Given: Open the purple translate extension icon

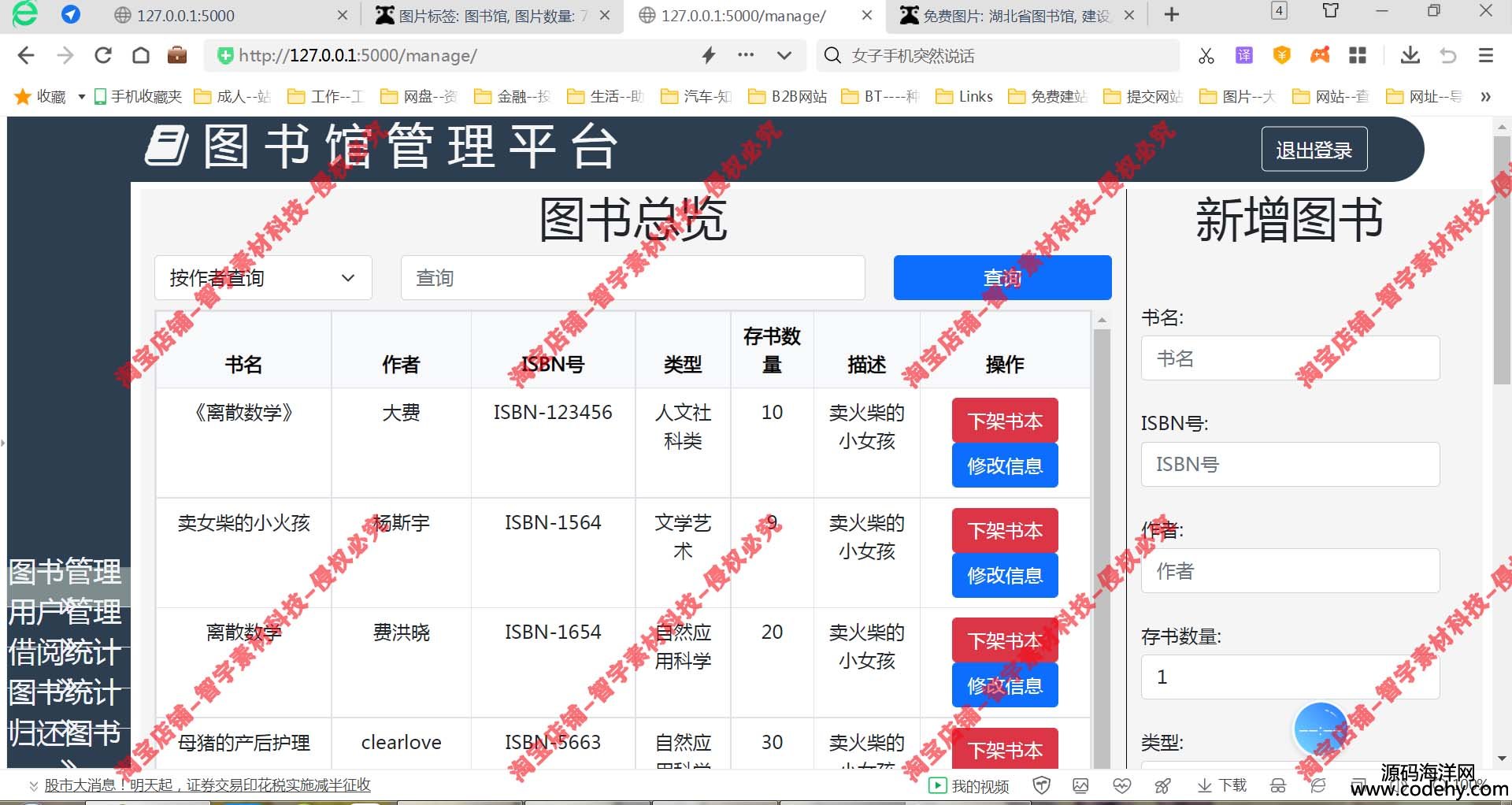Looking at the screenshot, I should click(1244, 55).
